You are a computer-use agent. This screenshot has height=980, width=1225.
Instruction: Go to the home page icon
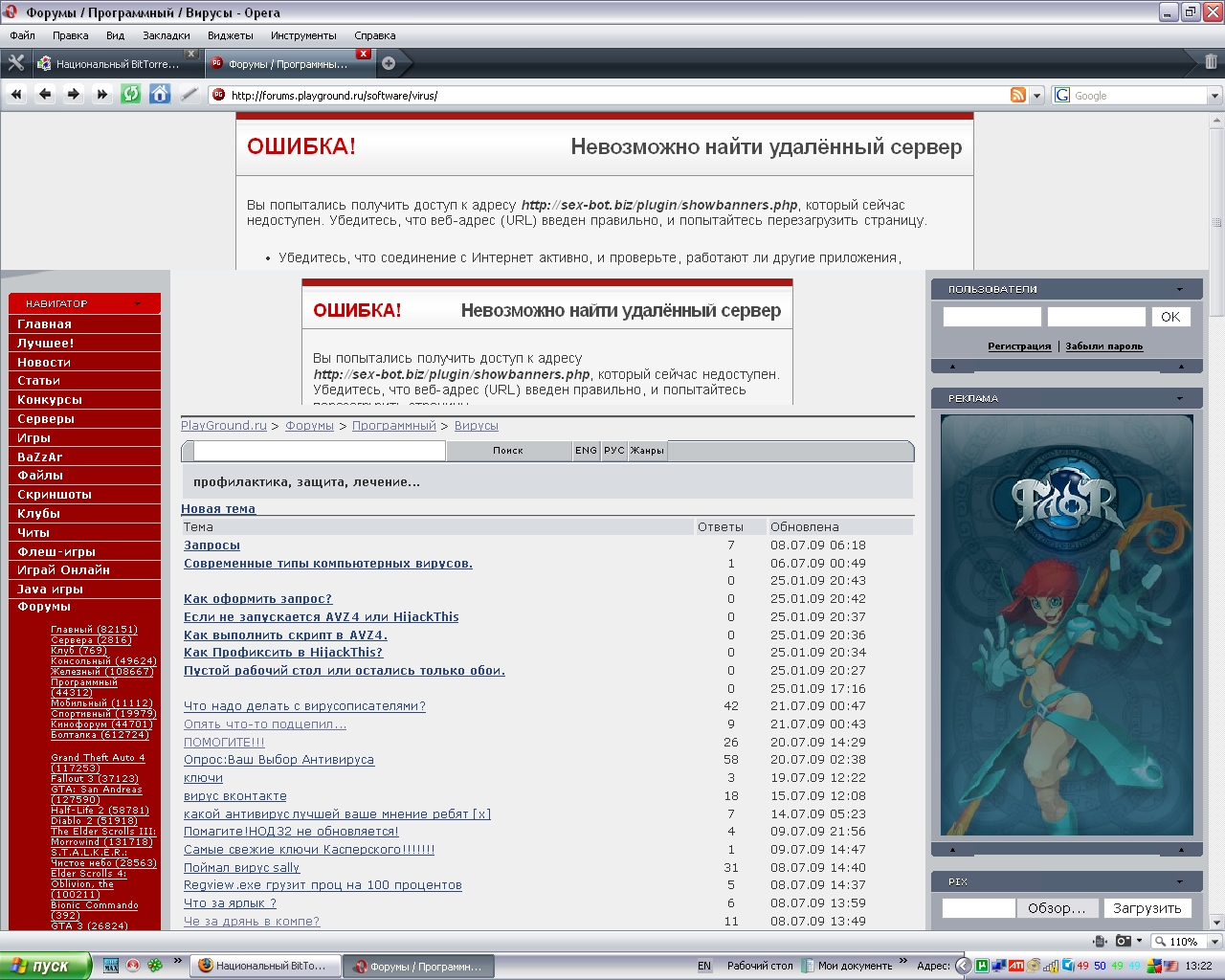pos(160,94)
